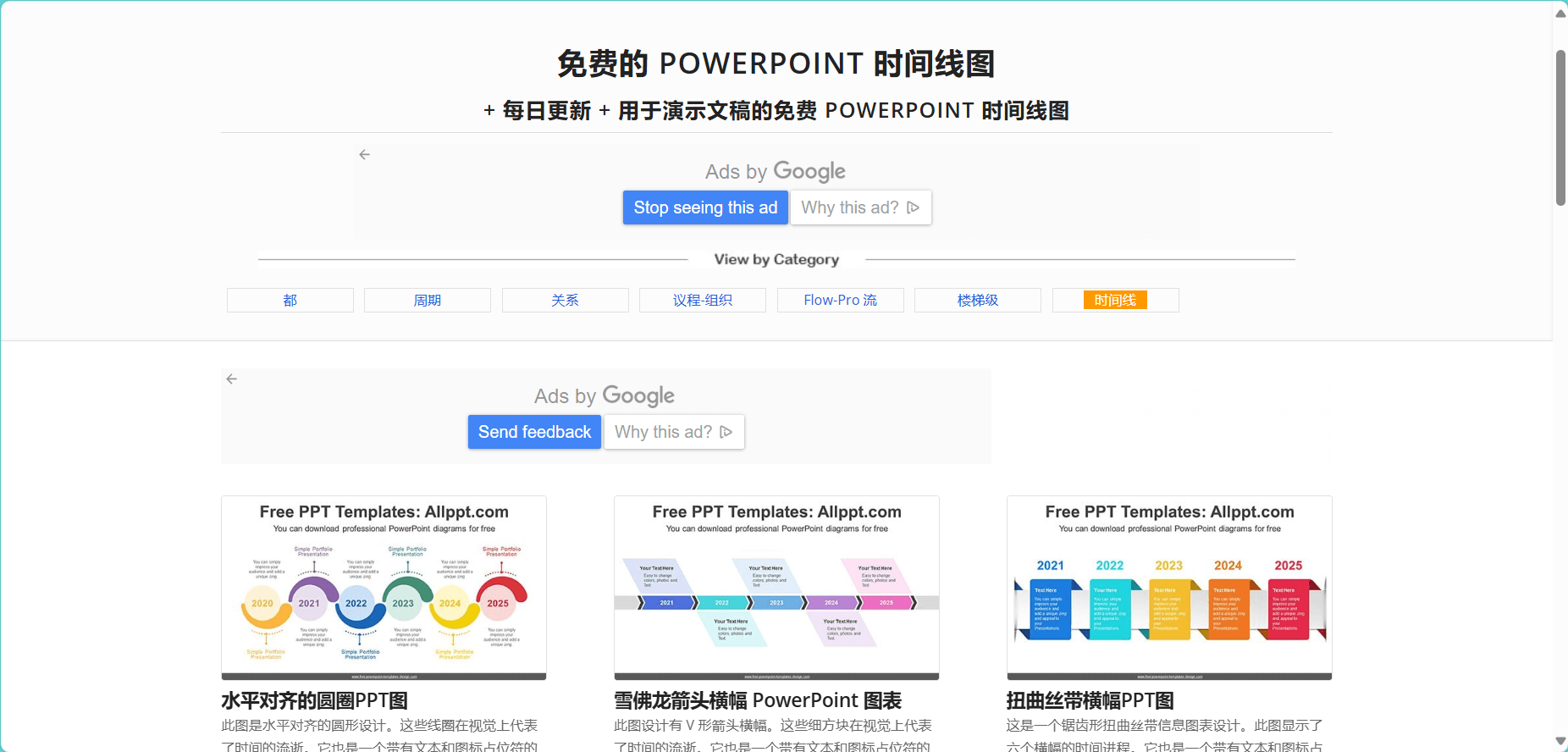
Task: Select the 都 category tab
Action: (x=290, y=301)
